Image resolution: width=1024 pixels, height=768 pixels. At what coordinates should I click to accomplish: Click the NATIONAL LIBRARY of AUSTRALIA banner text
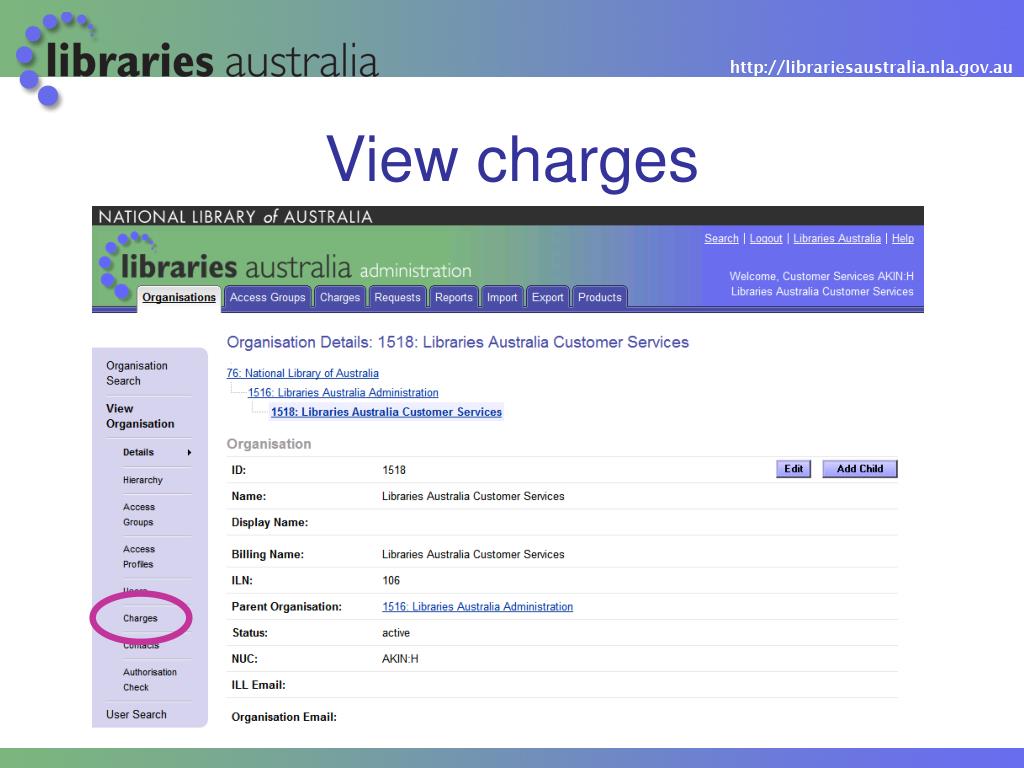[x=235, y=217]
